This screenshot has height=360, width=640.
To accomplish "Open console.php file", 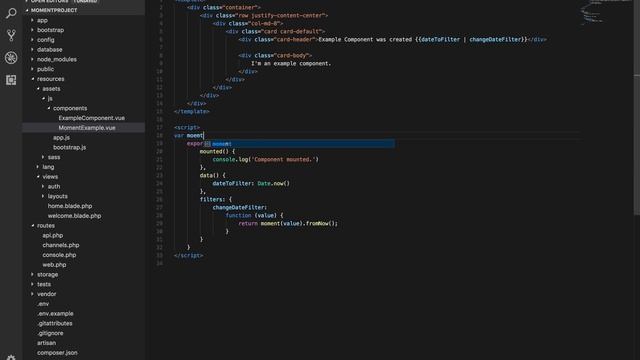I will click(x=59, y=255).
